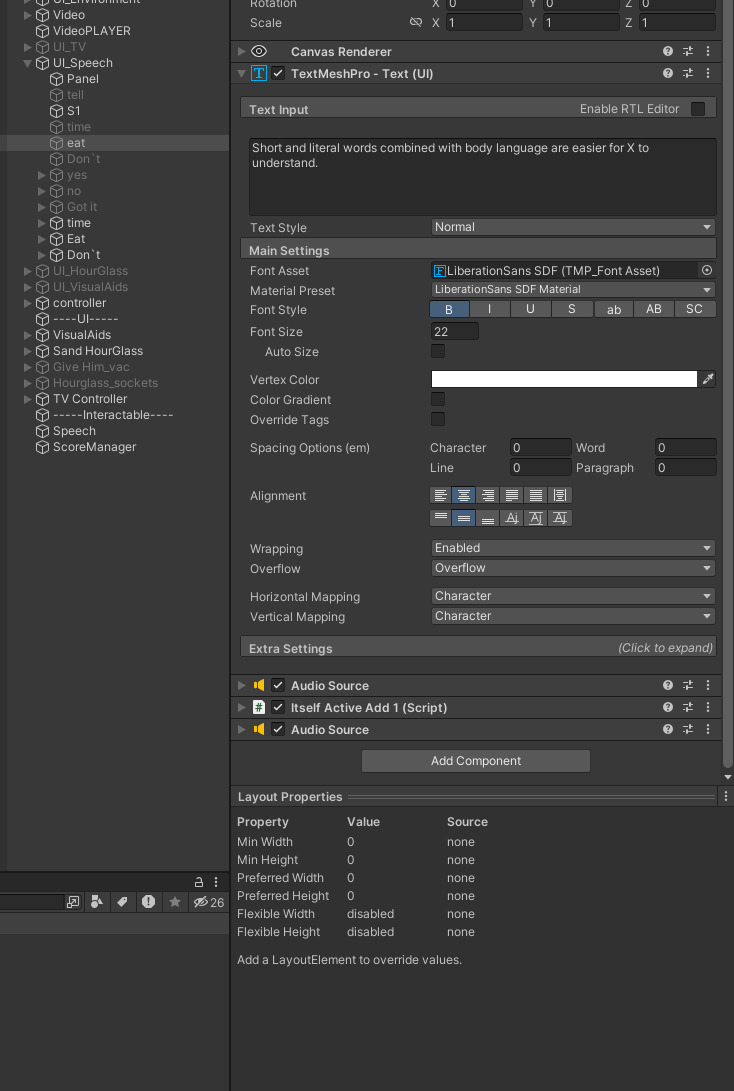Enable Color Gradient checkbox
Image resolution: width=734 pixels, height=1091 pixels.
(438, 399)
